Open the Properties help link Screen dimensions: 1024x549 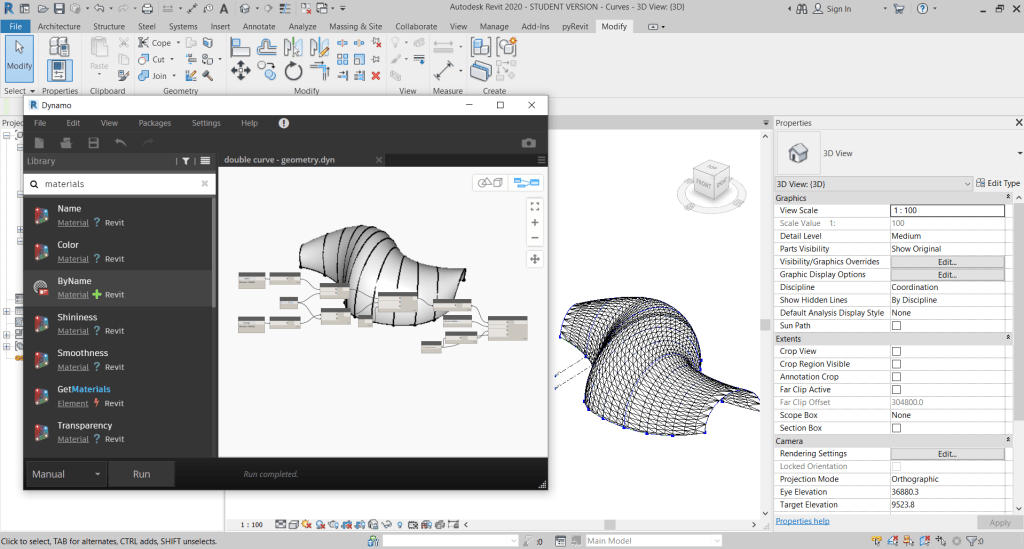[802, 521]
